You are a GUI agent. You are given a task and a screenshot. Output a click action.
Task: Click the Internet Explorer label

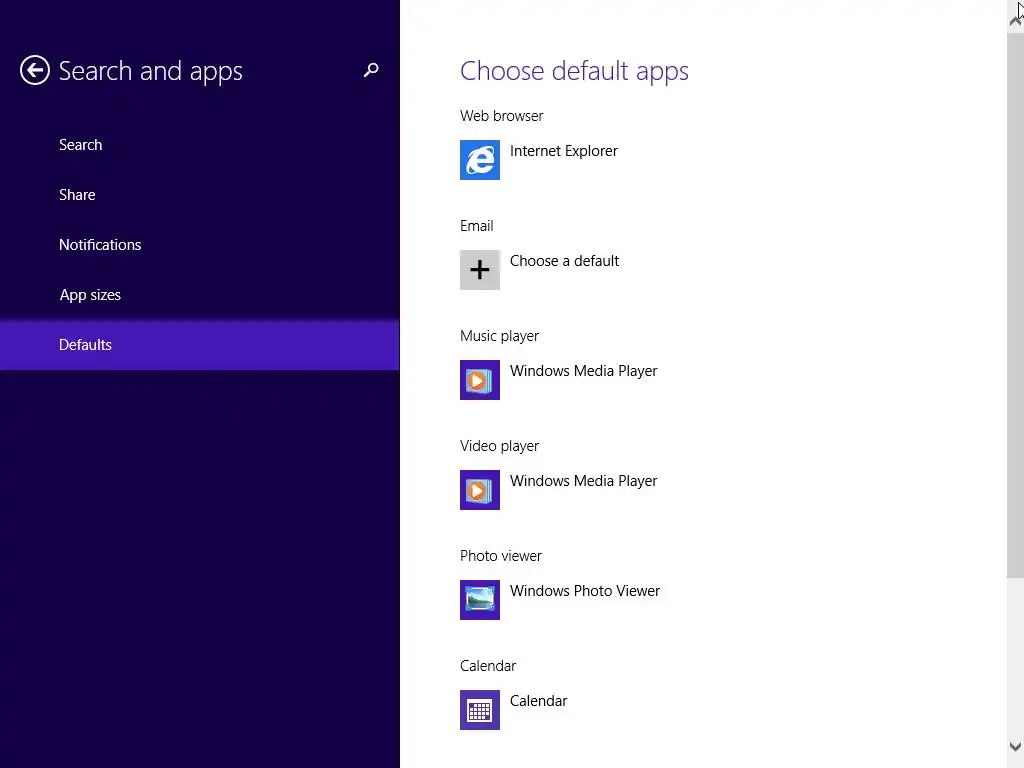tap(564, 151)
